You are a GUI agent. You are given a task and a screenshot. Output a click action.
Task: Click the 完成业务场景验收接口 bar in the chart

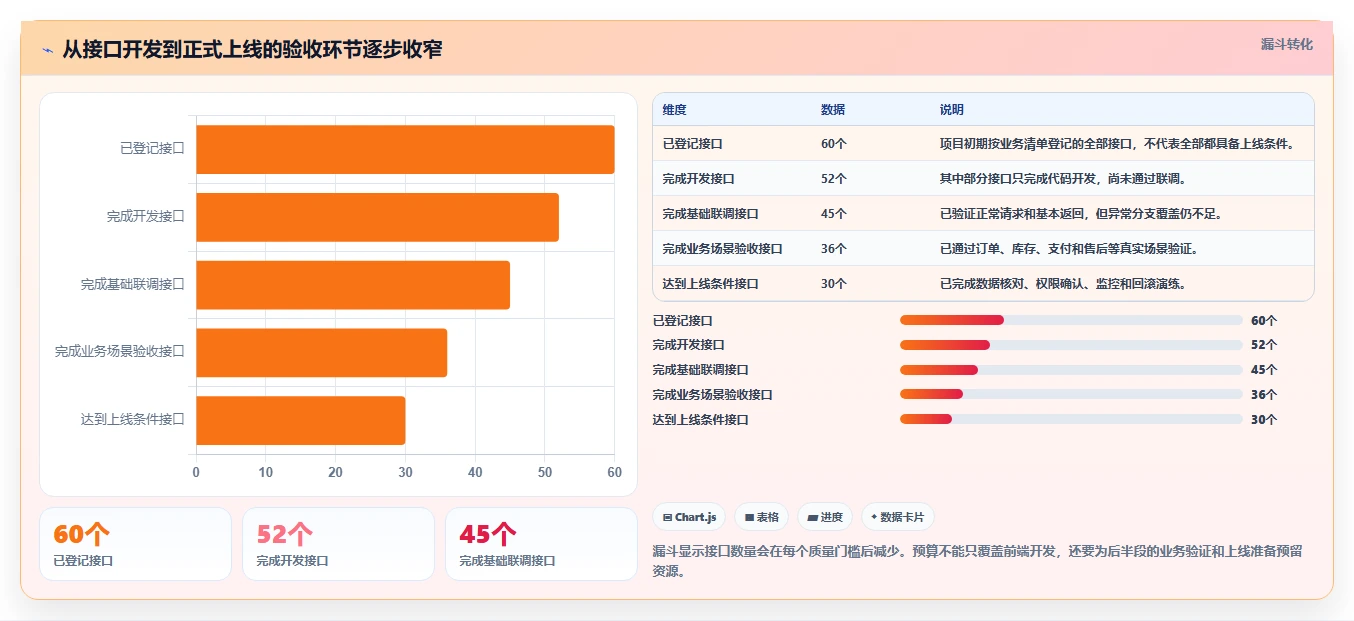pyautogui.click(x=321, y=352)
